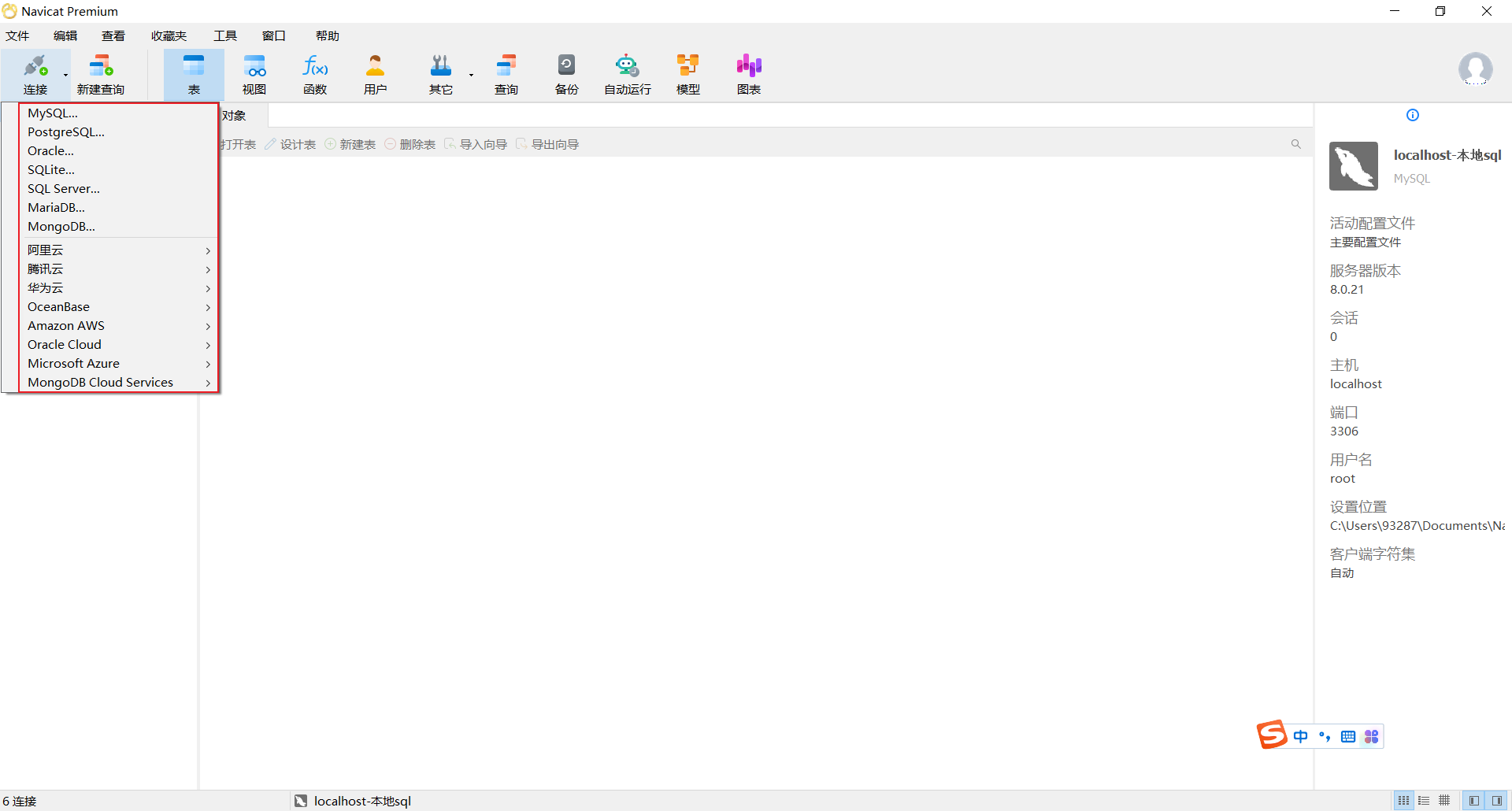Image resolution: width=1512 pixels, height=811 pixels.
Task: Click the MySQL dolphin connection thumbnail
Action: click(x=1354, y=166)
